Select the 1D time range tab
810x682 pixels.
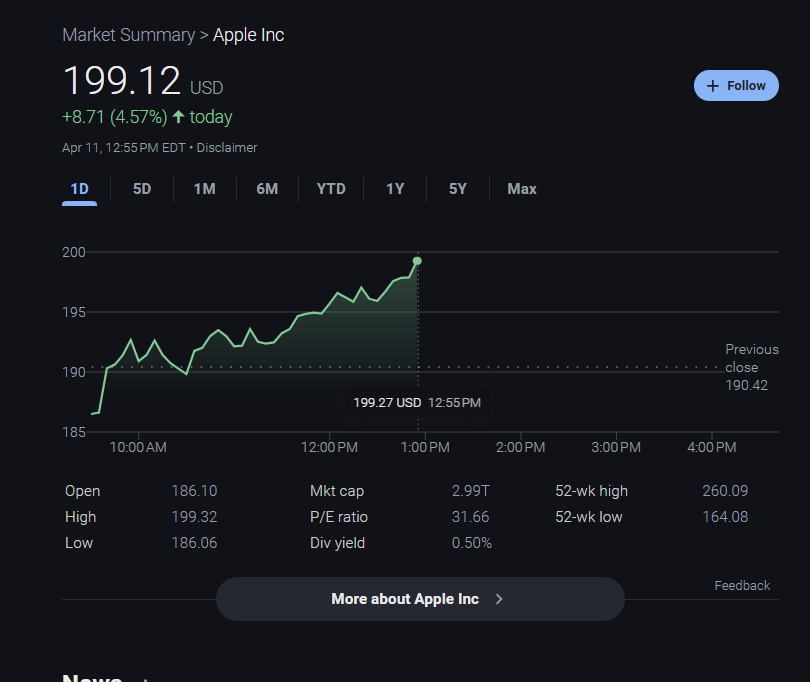(x=80, y=189)
